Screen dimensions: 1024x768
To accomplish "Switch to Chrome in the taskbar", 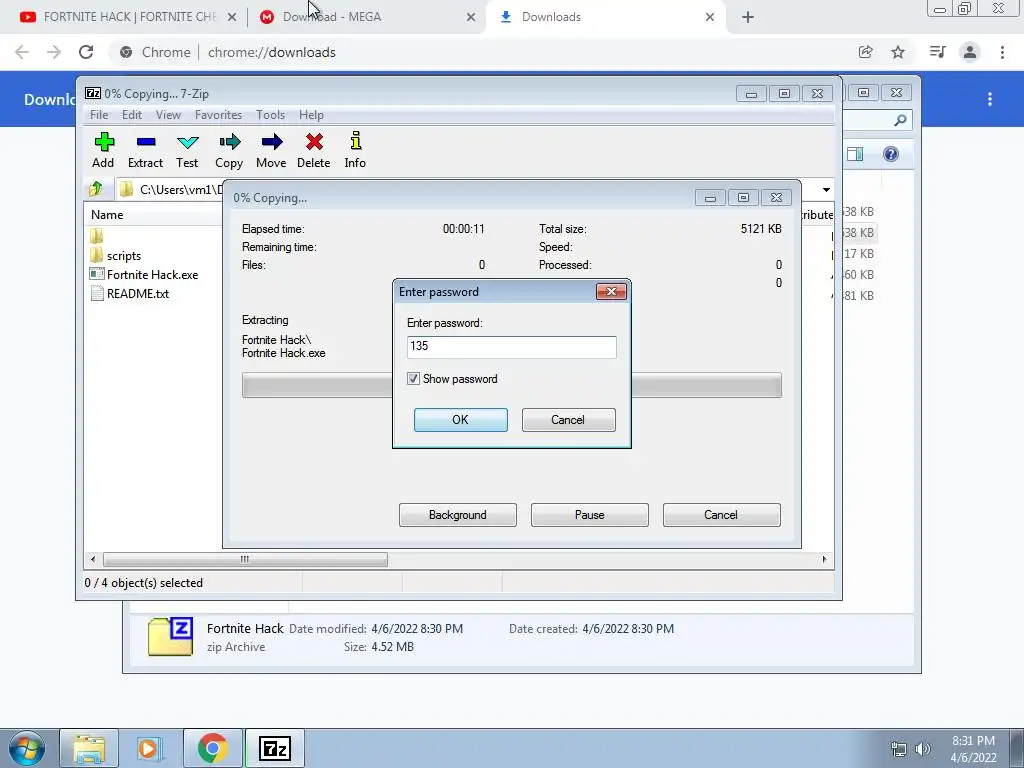I will (212, 748).
